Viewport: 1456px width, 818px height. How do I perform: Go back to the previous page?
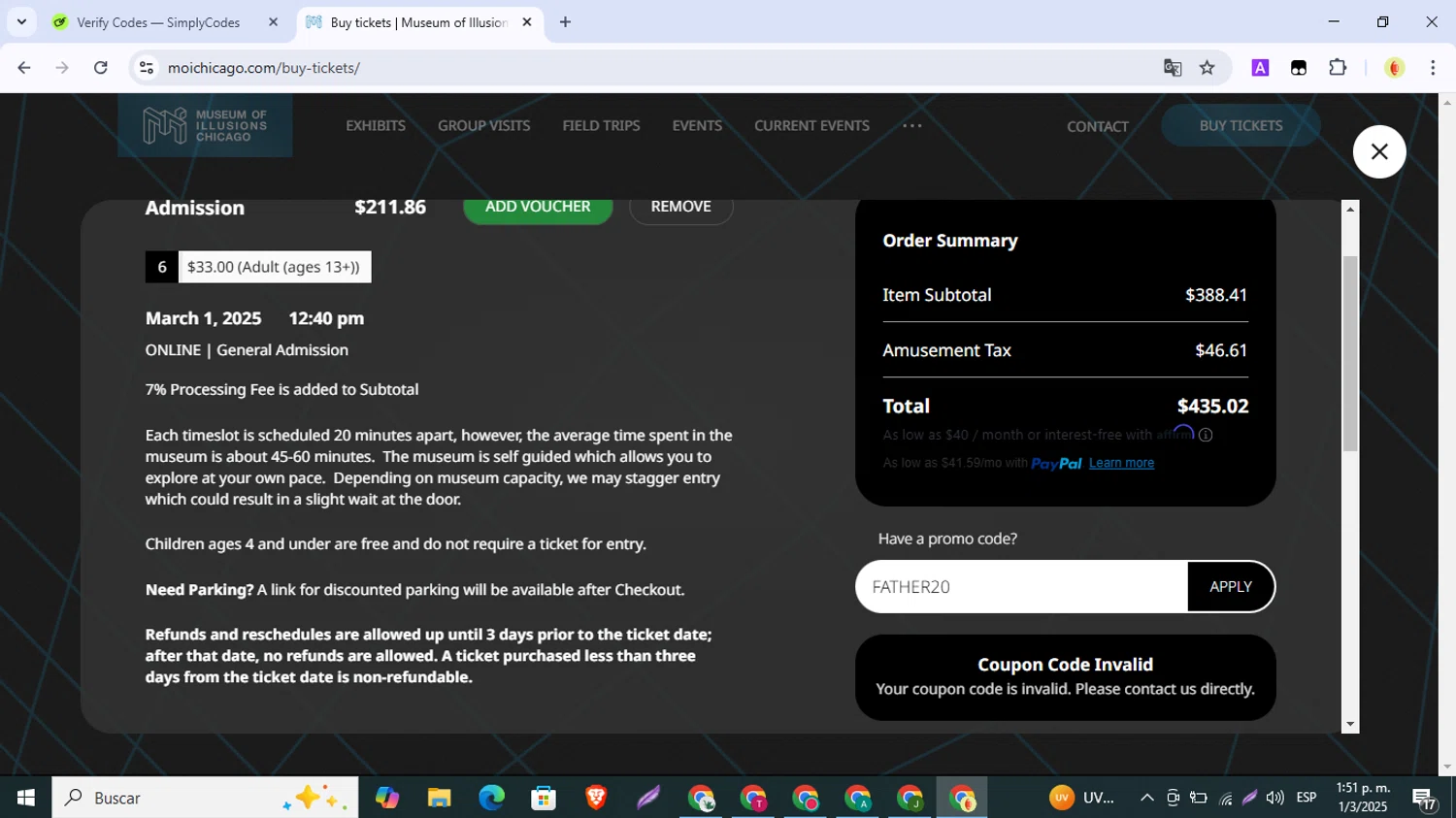[24, 68]
